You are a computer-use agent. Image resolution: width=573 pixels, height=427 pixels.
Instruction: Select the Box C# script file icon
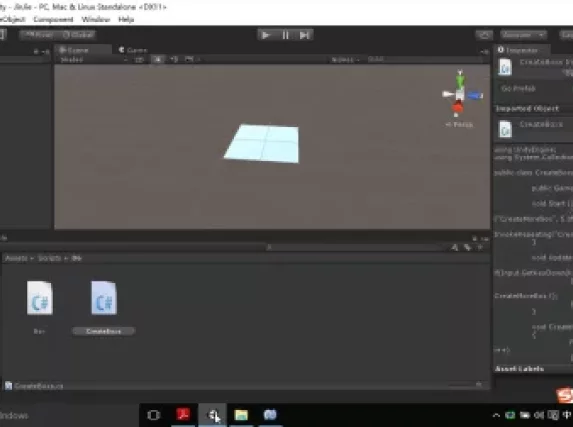click(x=39, y=298)
